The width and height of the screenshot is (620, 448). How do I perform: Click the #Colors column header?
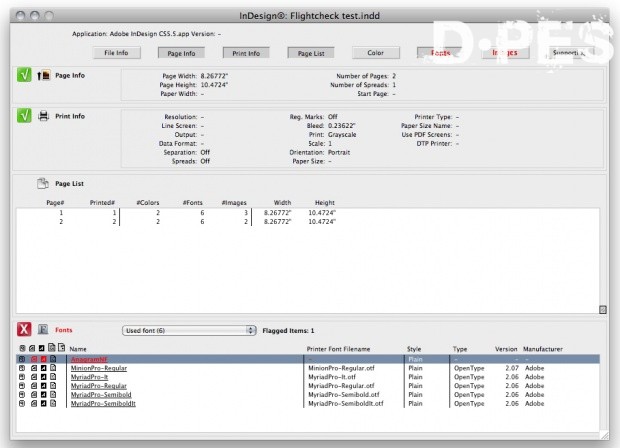point(147,202)
